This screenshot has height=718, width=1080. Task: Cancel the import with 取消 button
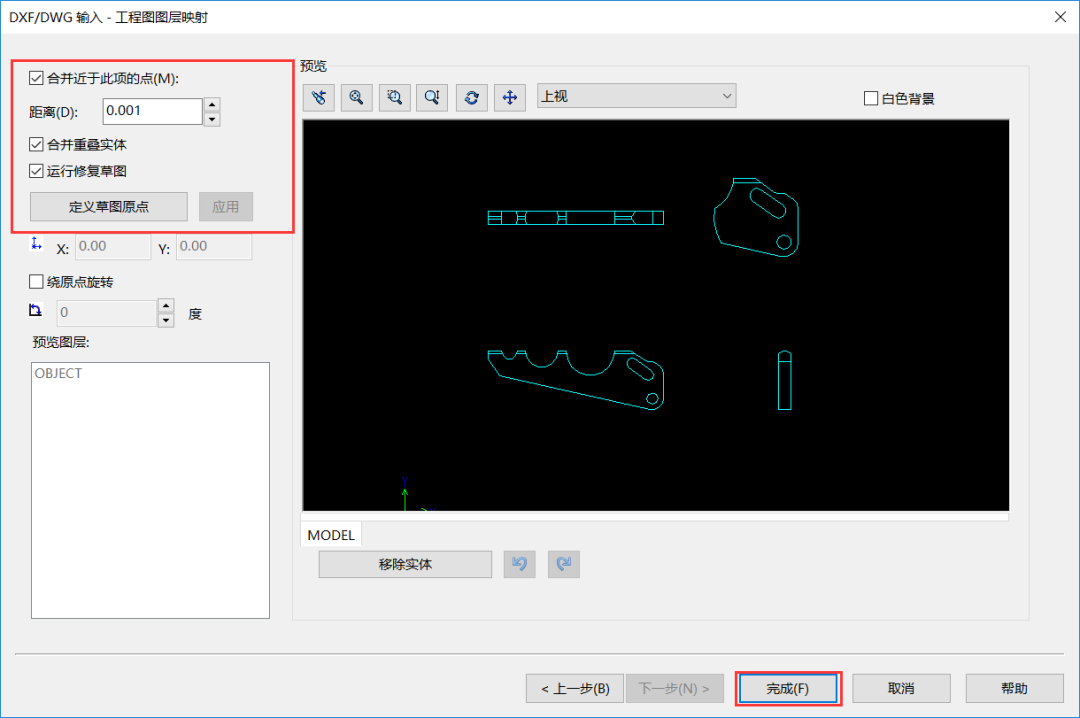901,688
